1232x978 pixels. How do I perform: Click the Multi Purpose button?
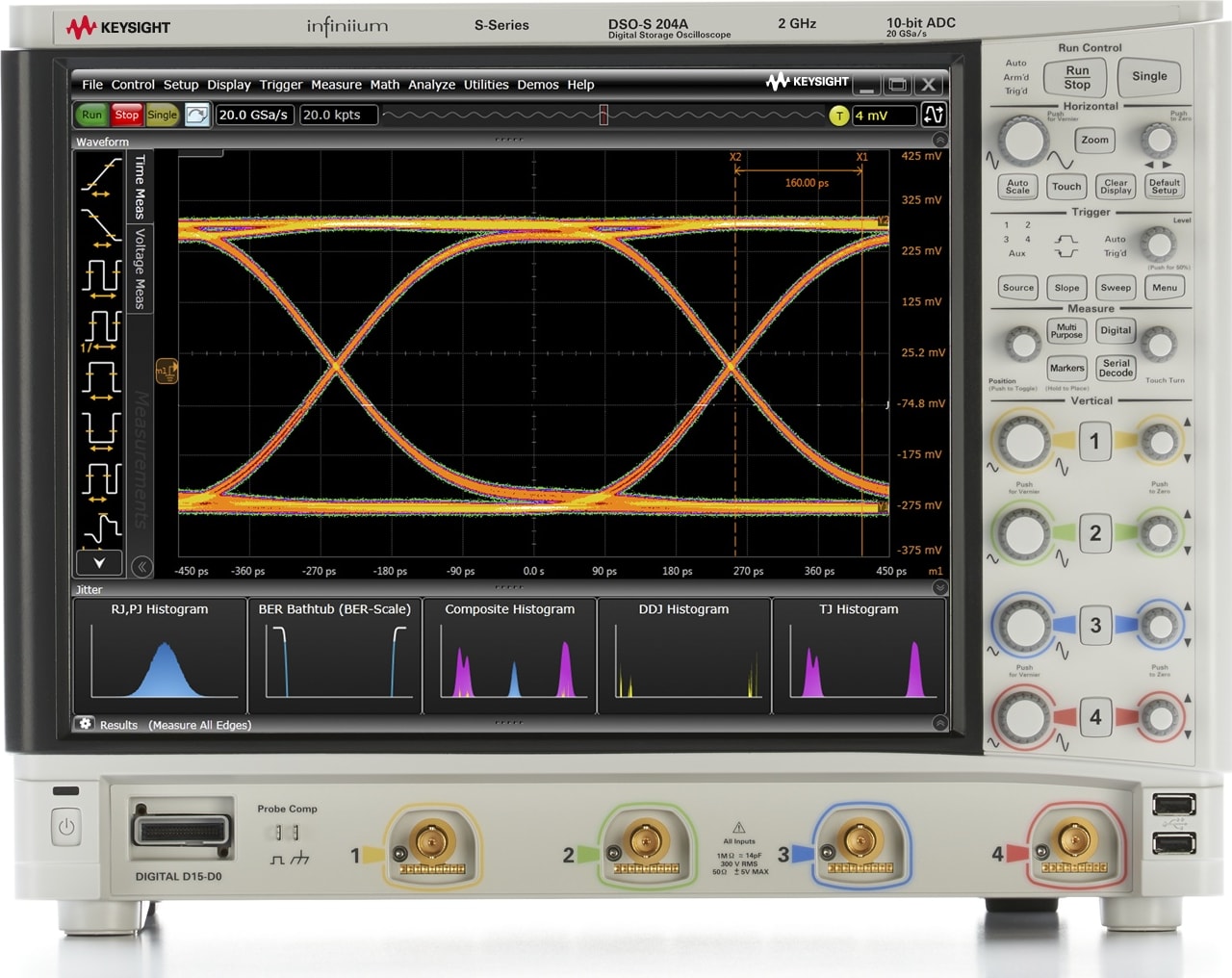(x=1066, y=331)
